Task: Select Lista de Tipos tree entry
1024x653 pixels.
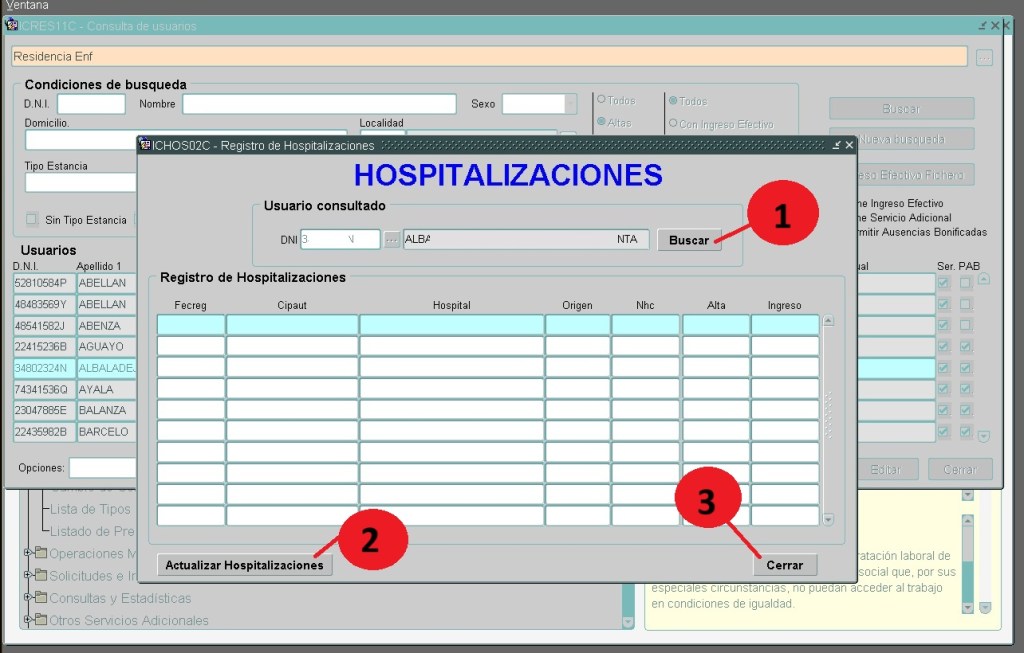Action: (x=90, y=509)
